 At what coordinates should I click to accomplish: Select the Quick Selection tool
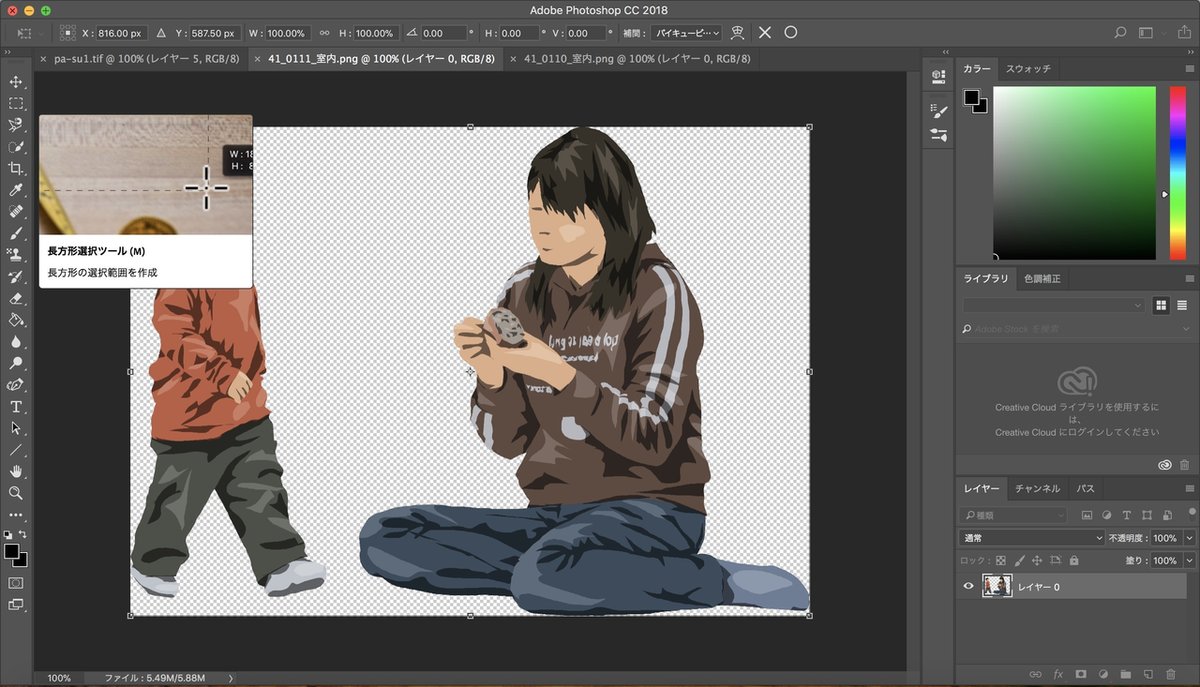16,147
